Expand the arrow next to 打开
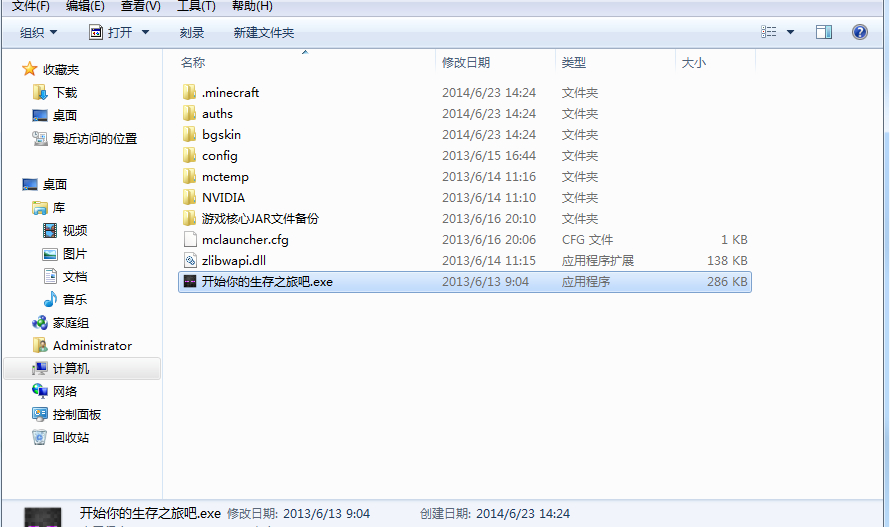Image resolution: width=890 pixels, height=527 pixels. tap(145, 32)
